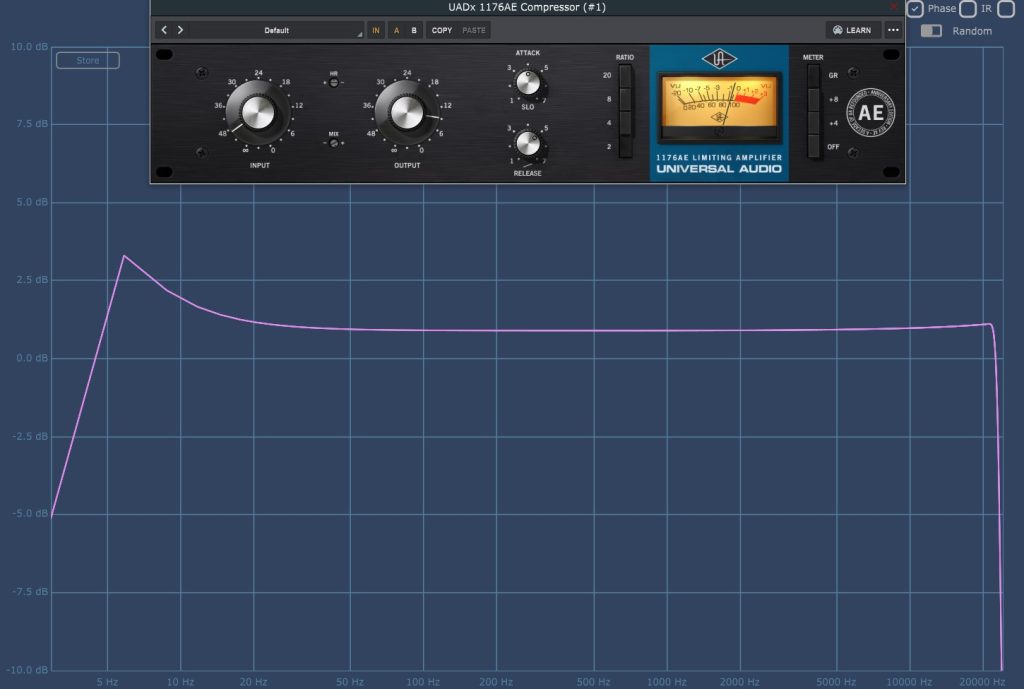Image resolution: width=1024 pixels, height=689 pixels.
Task: Click the LEARN button in plugin toolbar
Action: (x=851, y=30)
